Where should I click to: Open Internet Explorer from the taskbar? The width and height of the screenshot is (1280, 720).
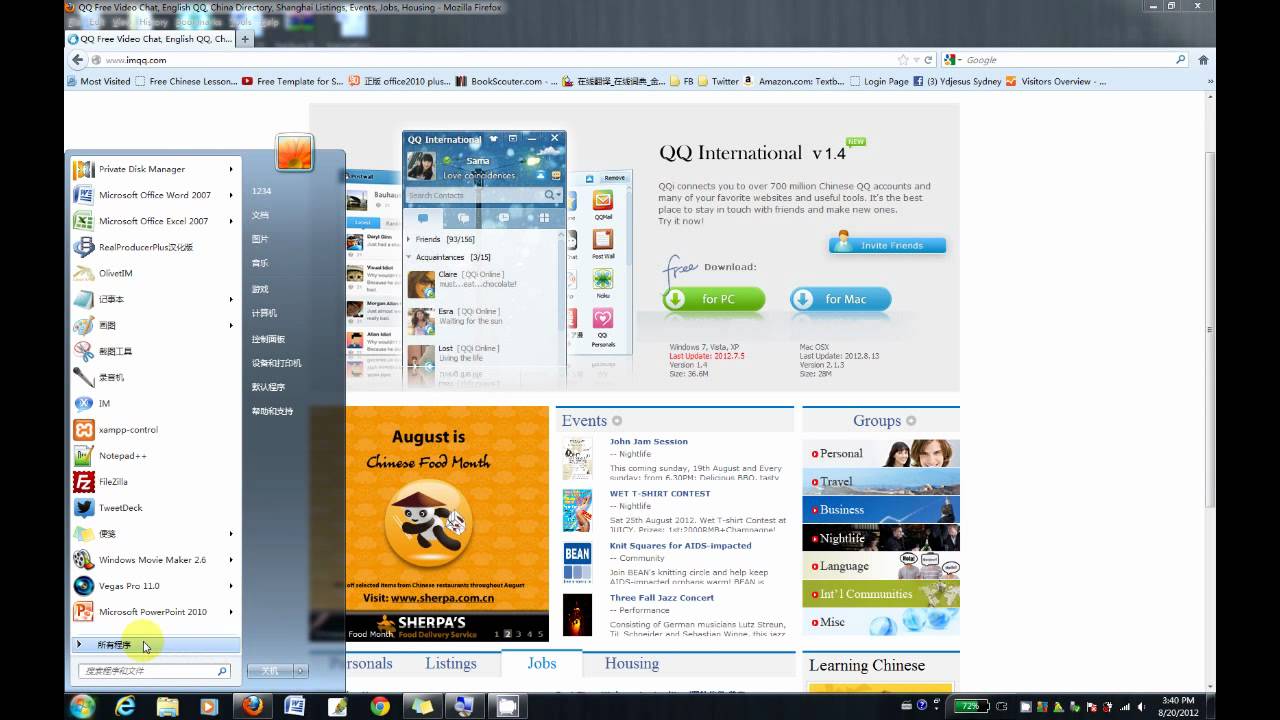125,706
